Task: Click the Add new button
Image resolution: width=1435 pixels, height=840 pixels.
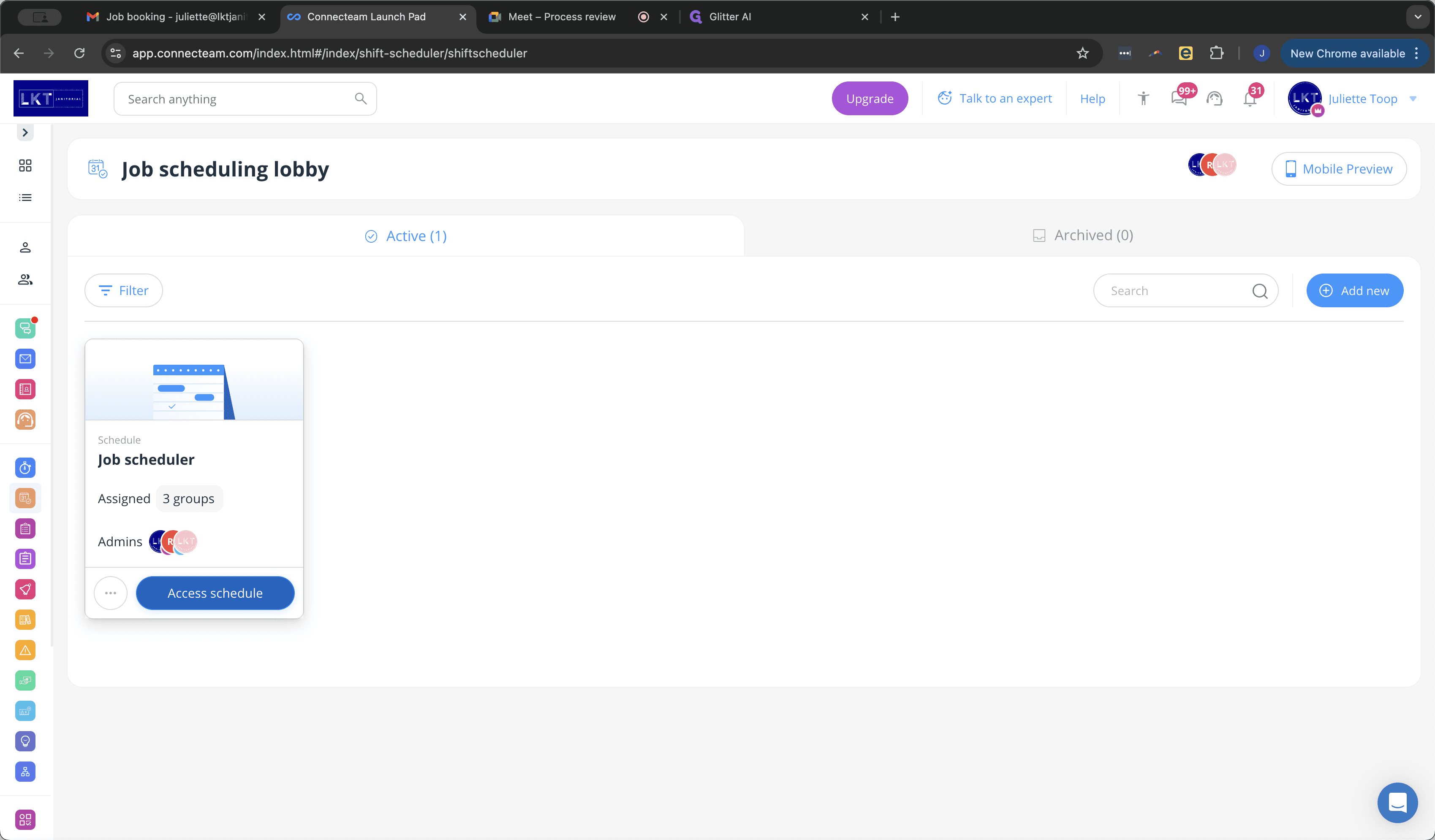Action: 1355,291
